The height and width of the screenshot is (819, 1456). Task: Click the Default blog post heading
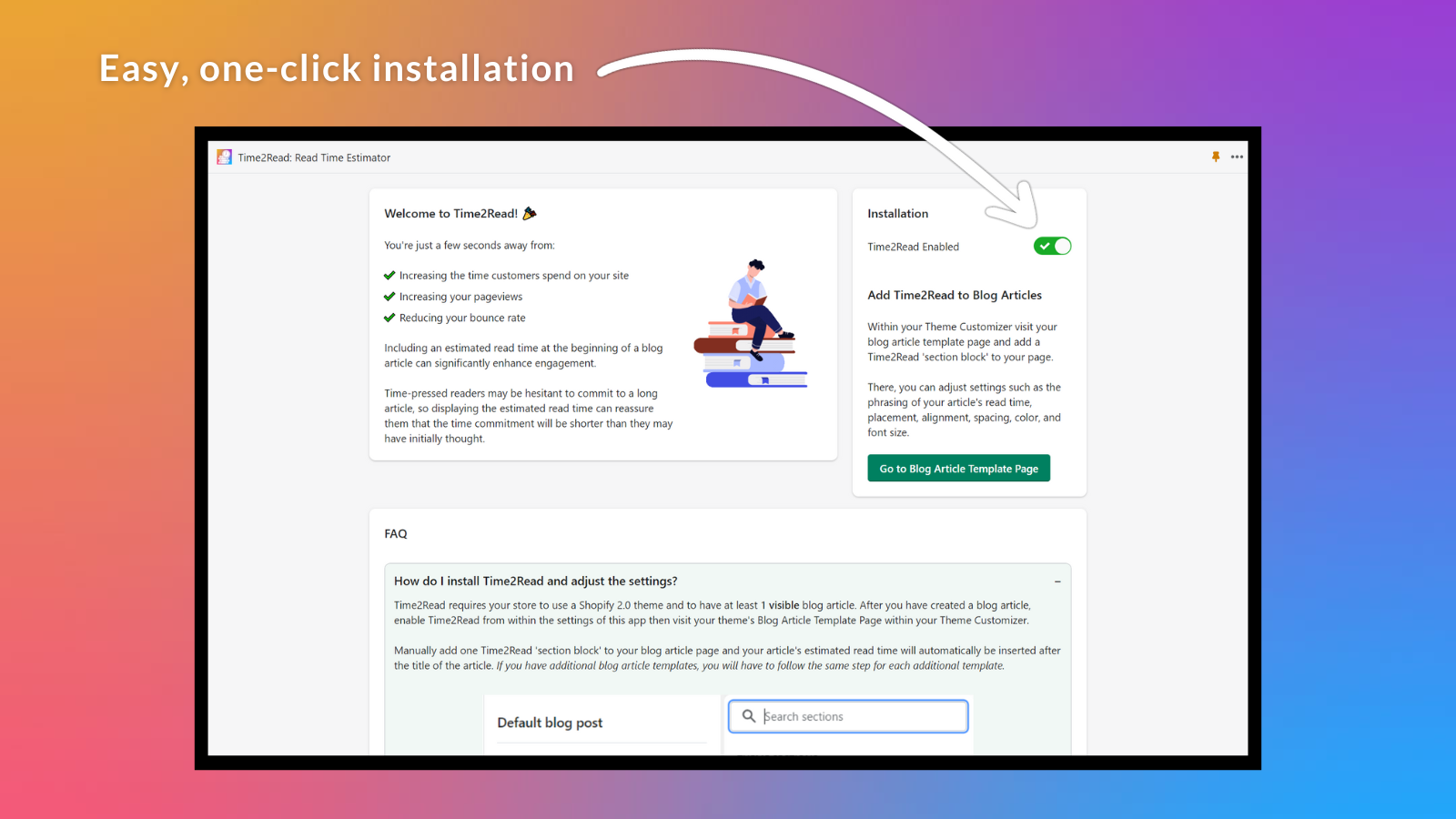point(550,723)
